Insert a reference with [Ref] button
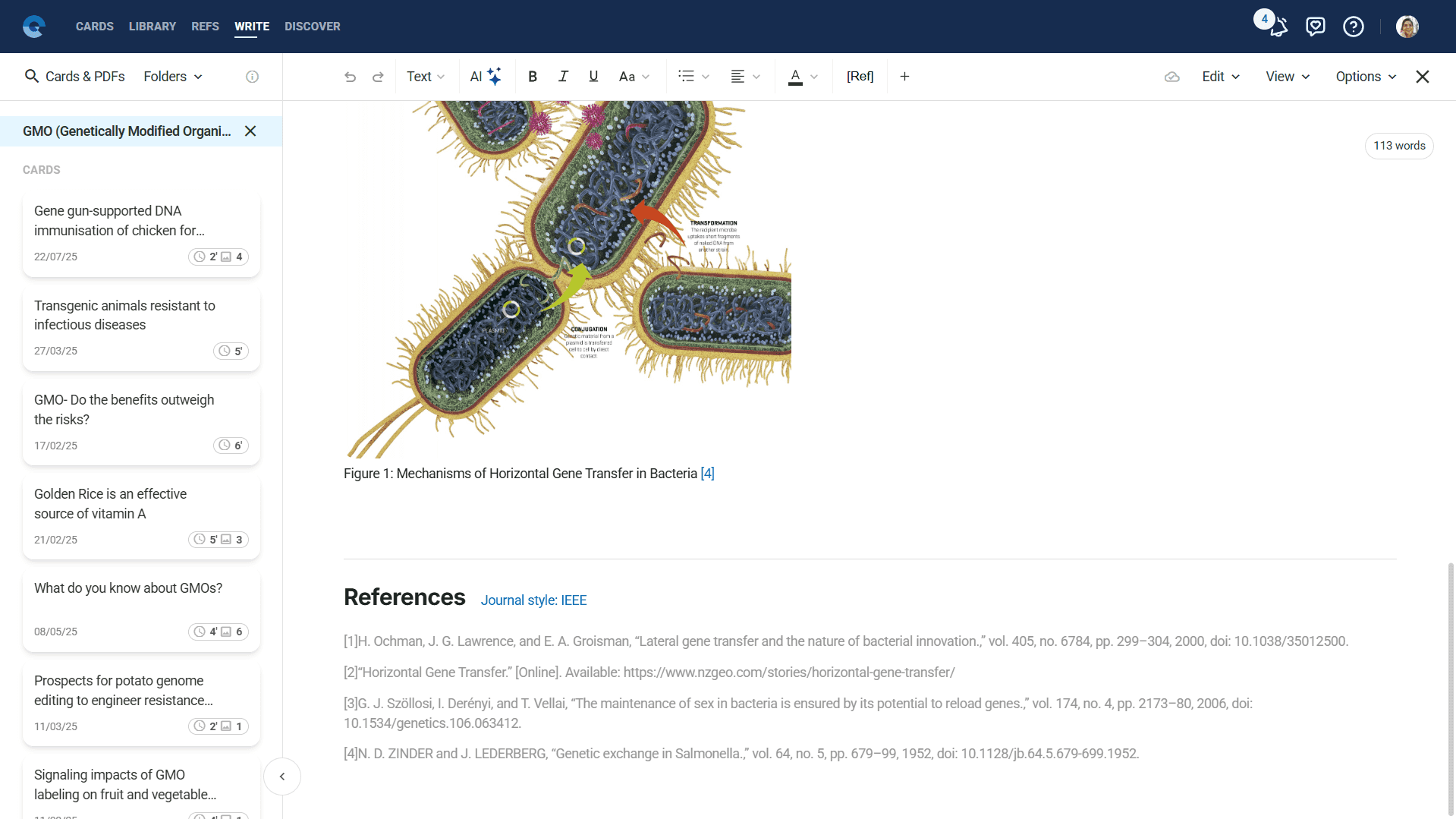The image size is (1456, 819). (860, 77)
